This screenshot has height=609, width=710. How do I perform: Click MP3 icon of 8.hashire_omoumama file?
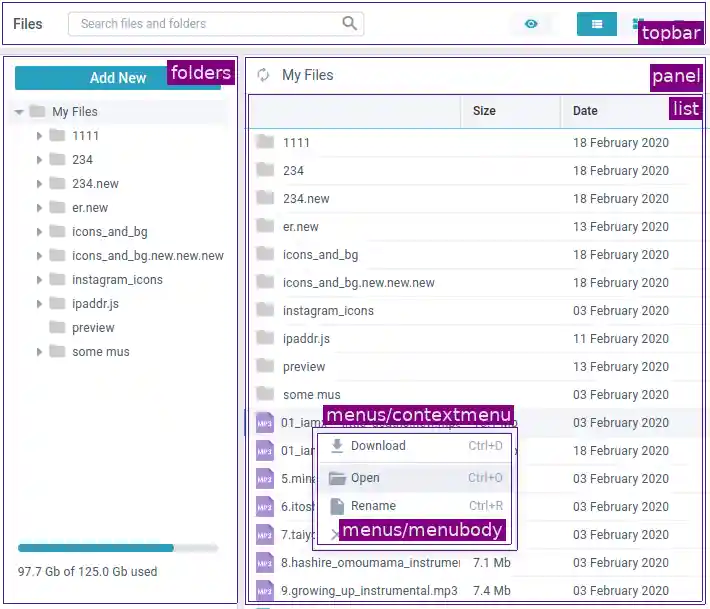(x=264, y=562)
